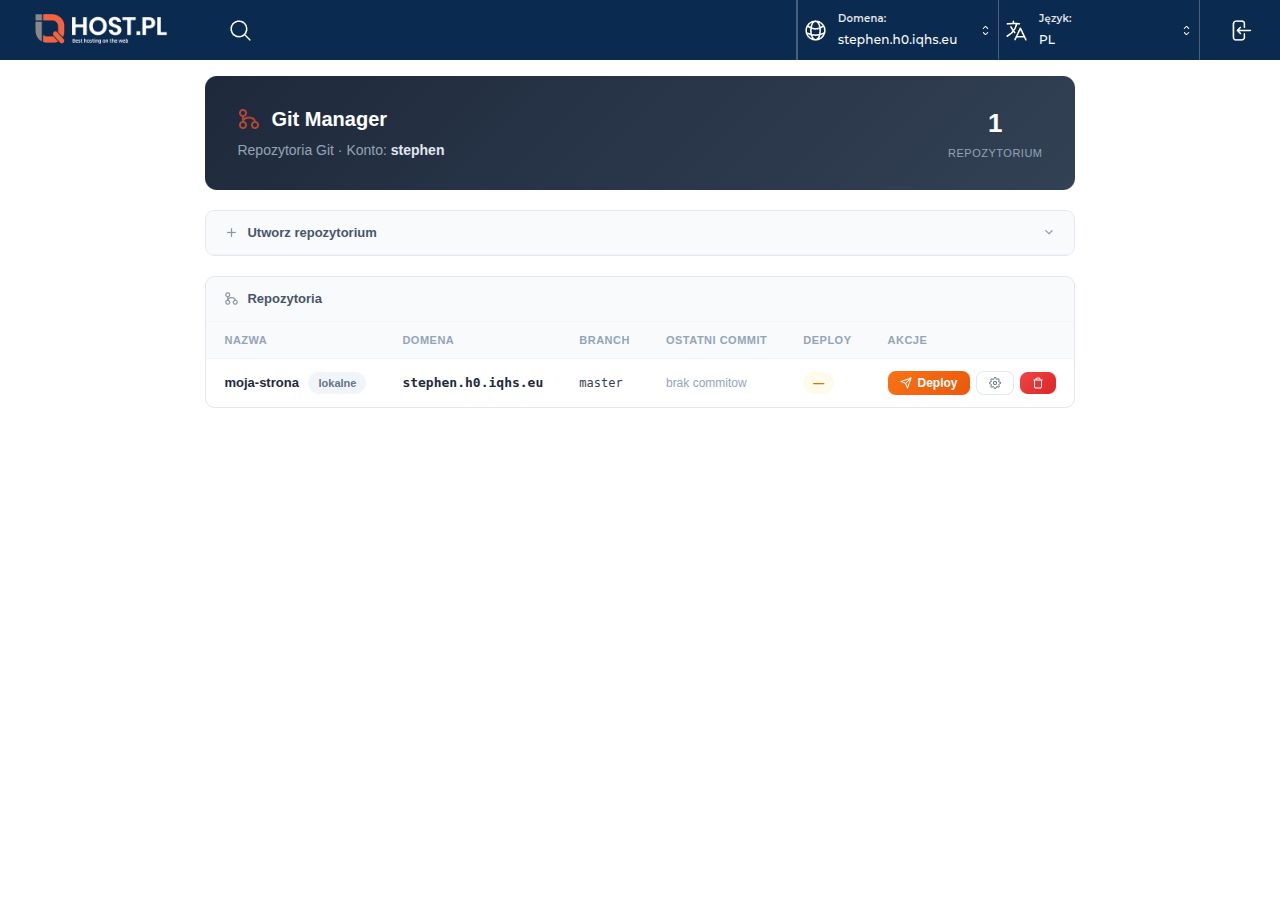The width and height of the screenshot is (1280, 900).
Task: Log out using the top-right logout icon
Action: tap(1240, 30)
